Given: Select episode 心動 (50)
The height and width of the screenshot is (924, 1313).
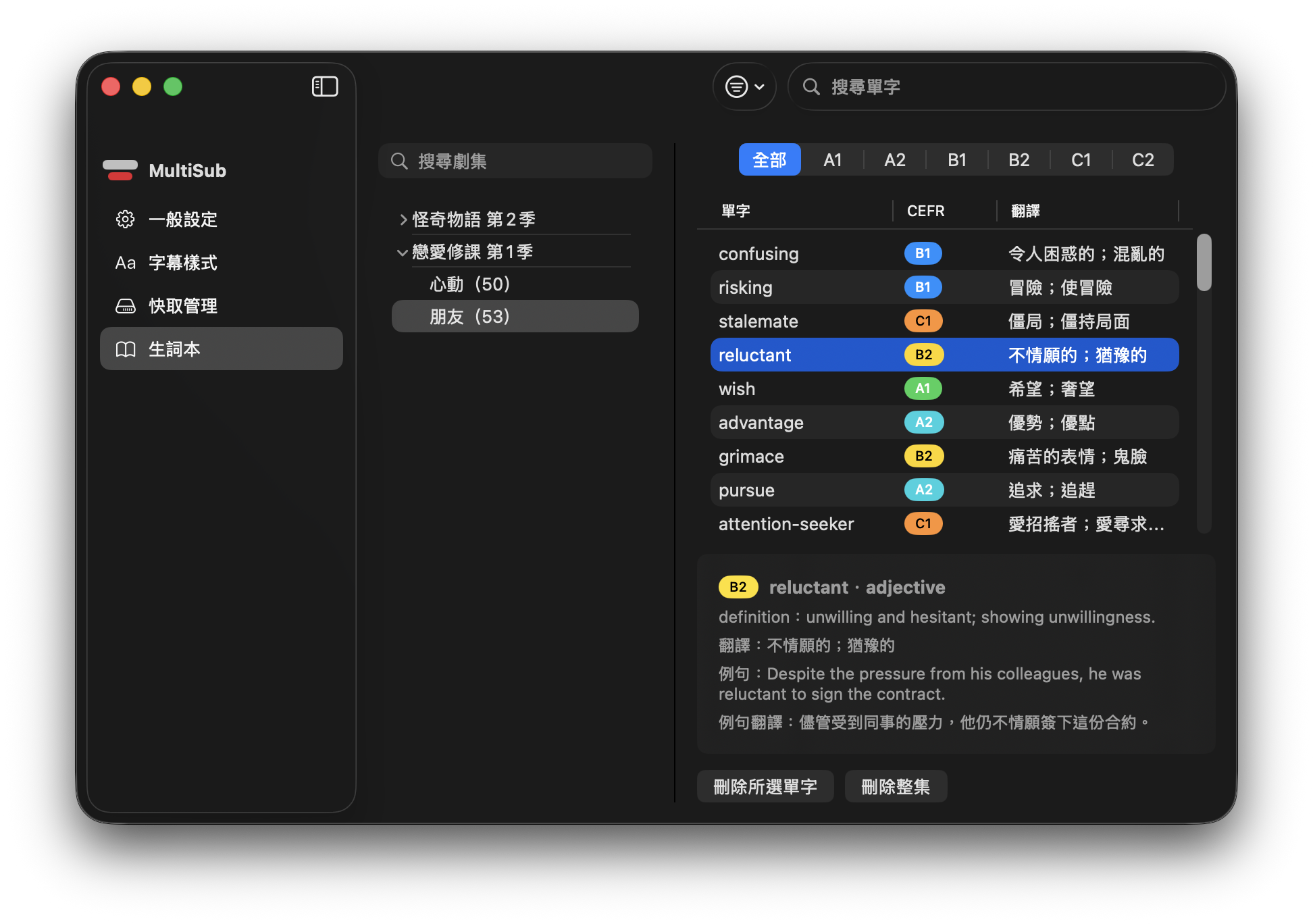Looking at the screenshot, I should click(x=515, y=284).
